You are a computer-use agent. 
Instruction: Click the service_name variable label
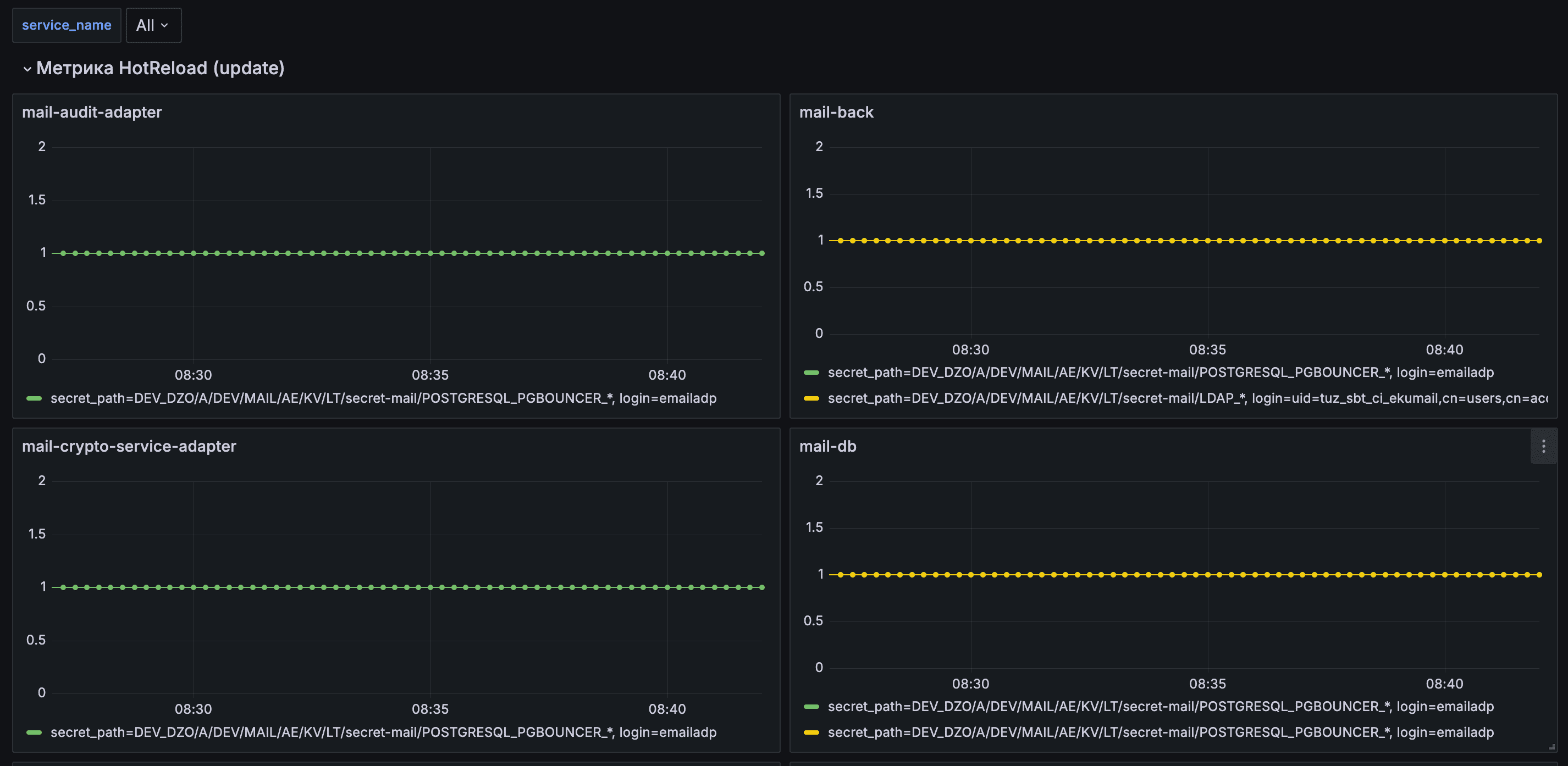point(67,26)
